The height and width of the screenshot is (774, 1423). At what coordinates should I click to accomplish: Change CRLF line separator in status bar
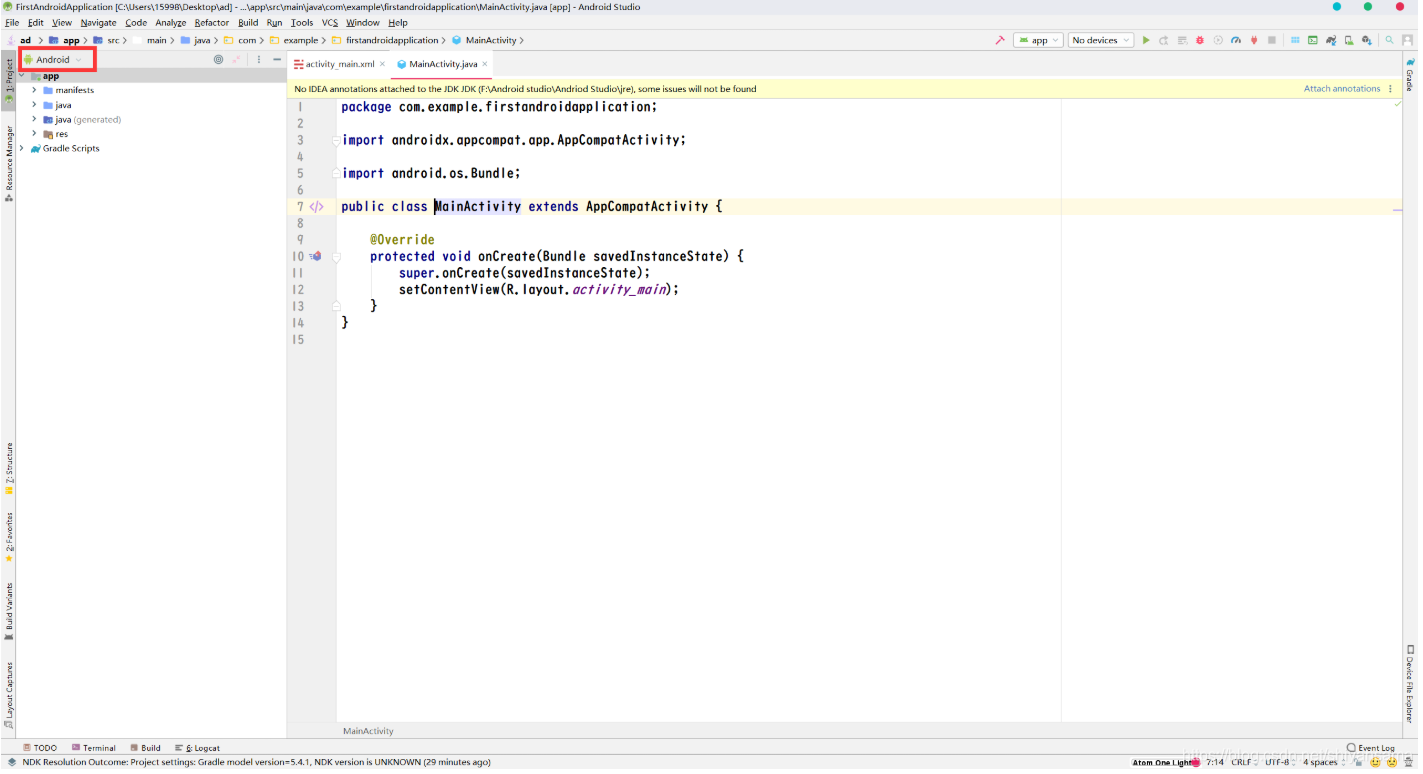coord(1243,762)
